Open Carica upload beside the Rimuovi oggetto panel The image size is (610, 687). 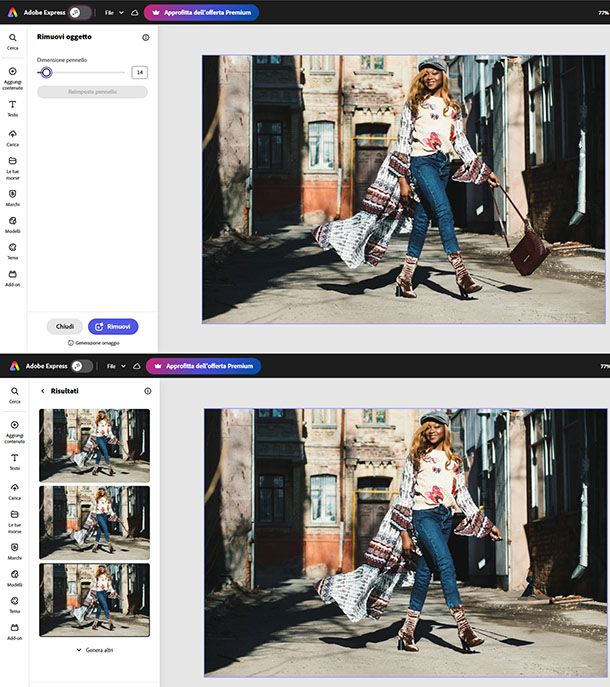[x=13, y=138]
